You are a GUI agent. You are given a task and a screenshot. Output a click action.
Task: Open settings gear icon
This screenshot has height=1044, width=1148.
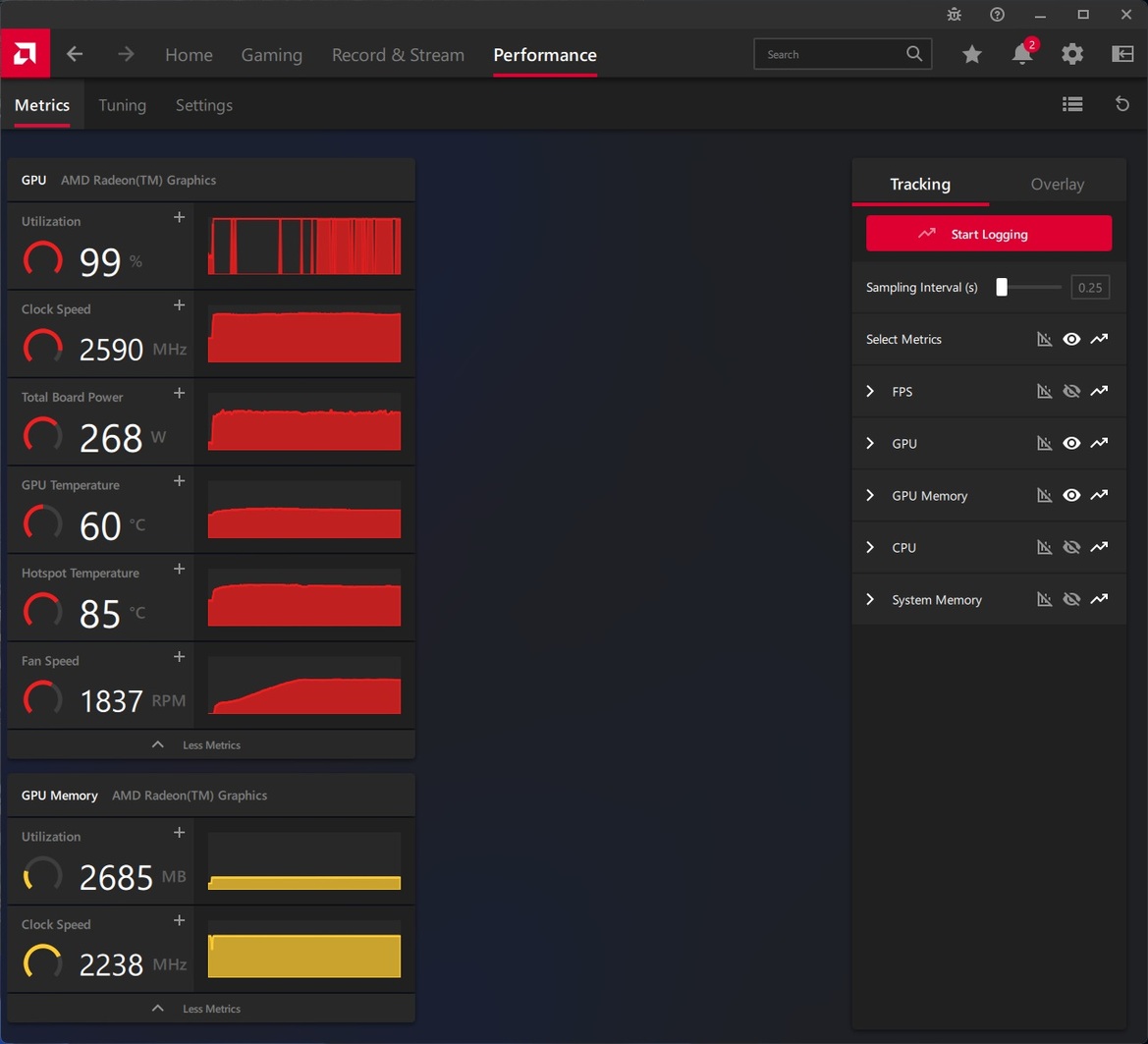(x=1071, y=53)
